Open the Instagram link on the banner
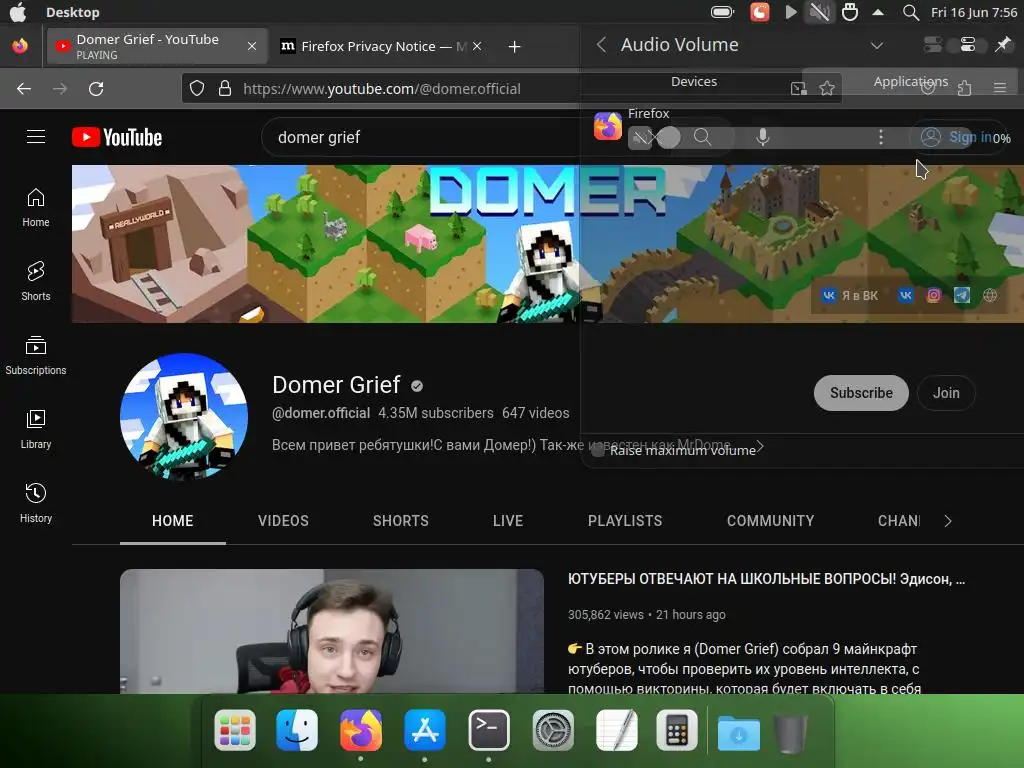This screenshot has height=768, width=1024. 934,295
